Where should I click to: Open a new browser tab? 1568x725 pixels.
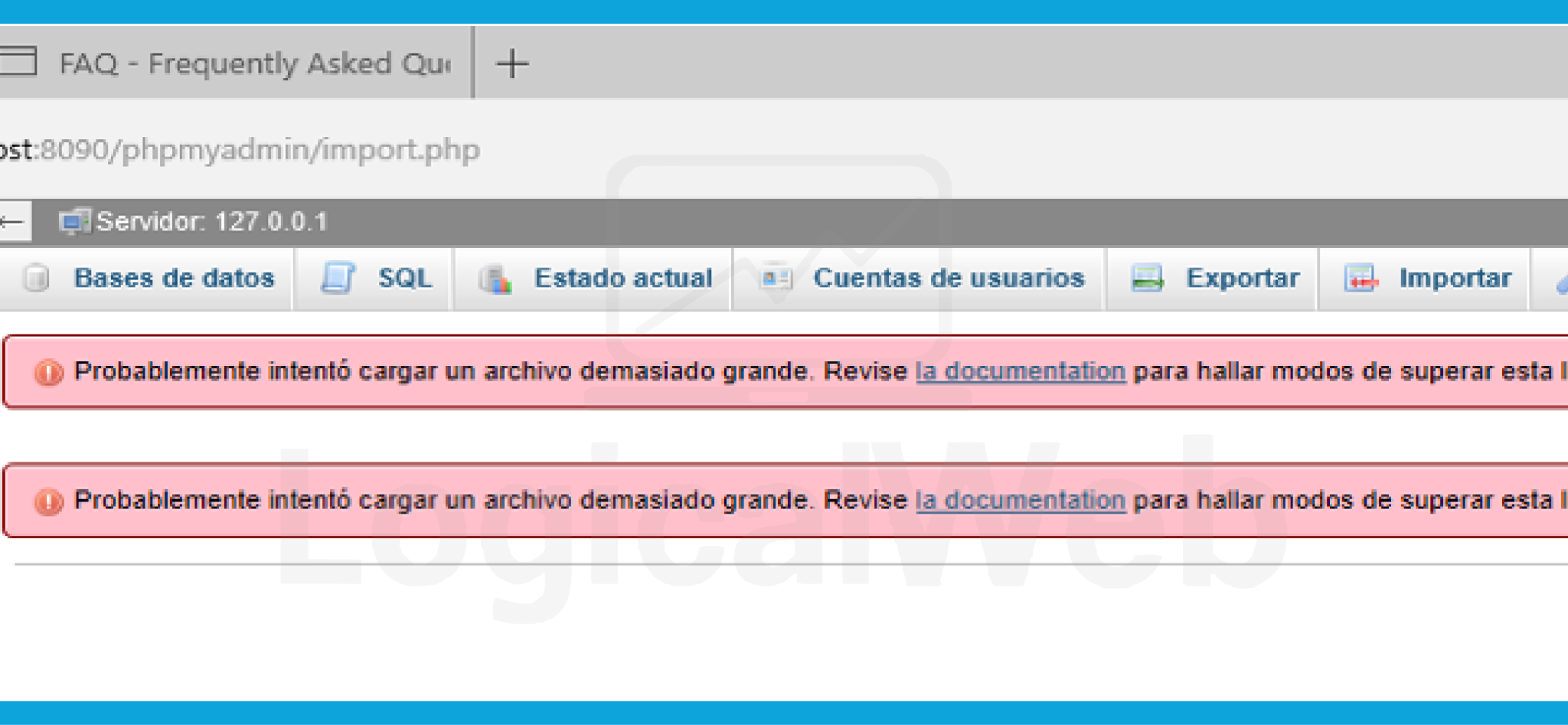click(512, 64)
